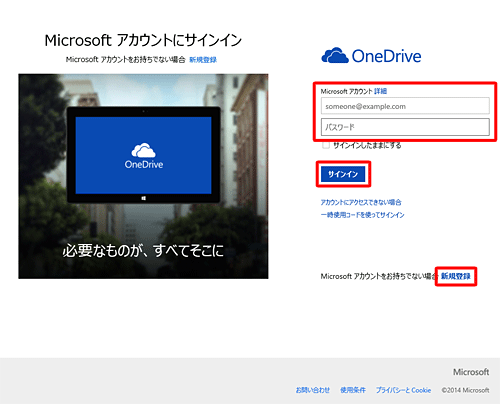Focus the パスワード password field
Image resolution: width=500 pixels, height=404 pixels.
point(405,127)
